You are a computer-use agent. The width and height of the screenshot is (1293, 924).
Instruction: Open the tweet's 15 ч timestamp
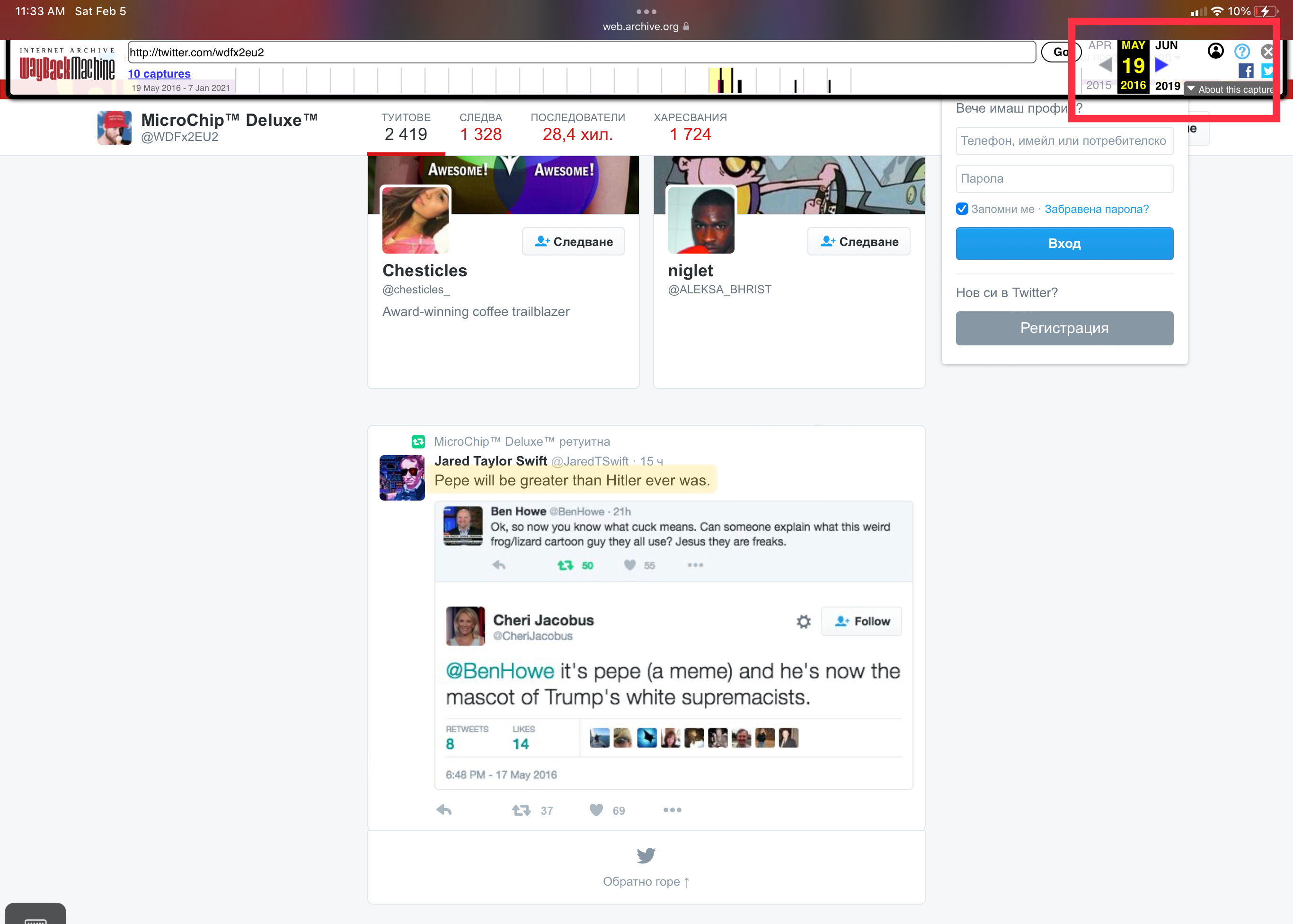pos(652,461)
